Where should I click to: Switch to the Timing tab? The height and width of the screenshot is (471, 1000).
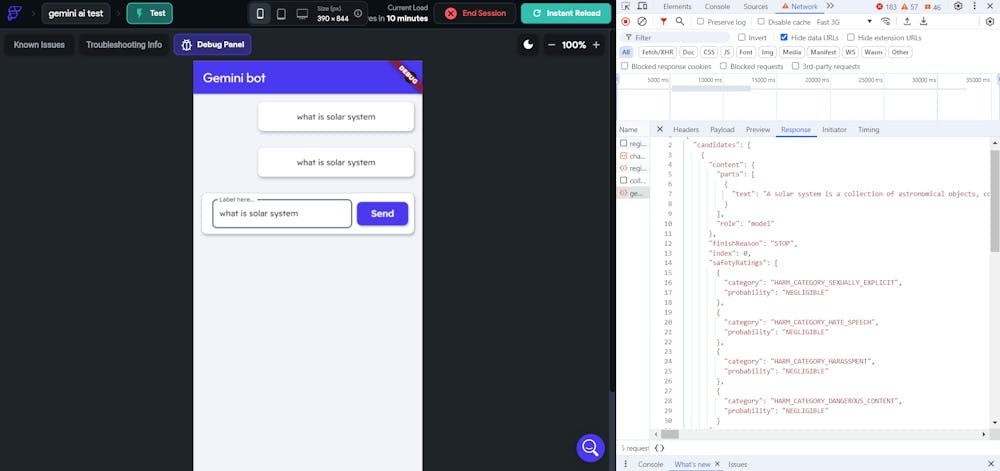tap(869, 129)
